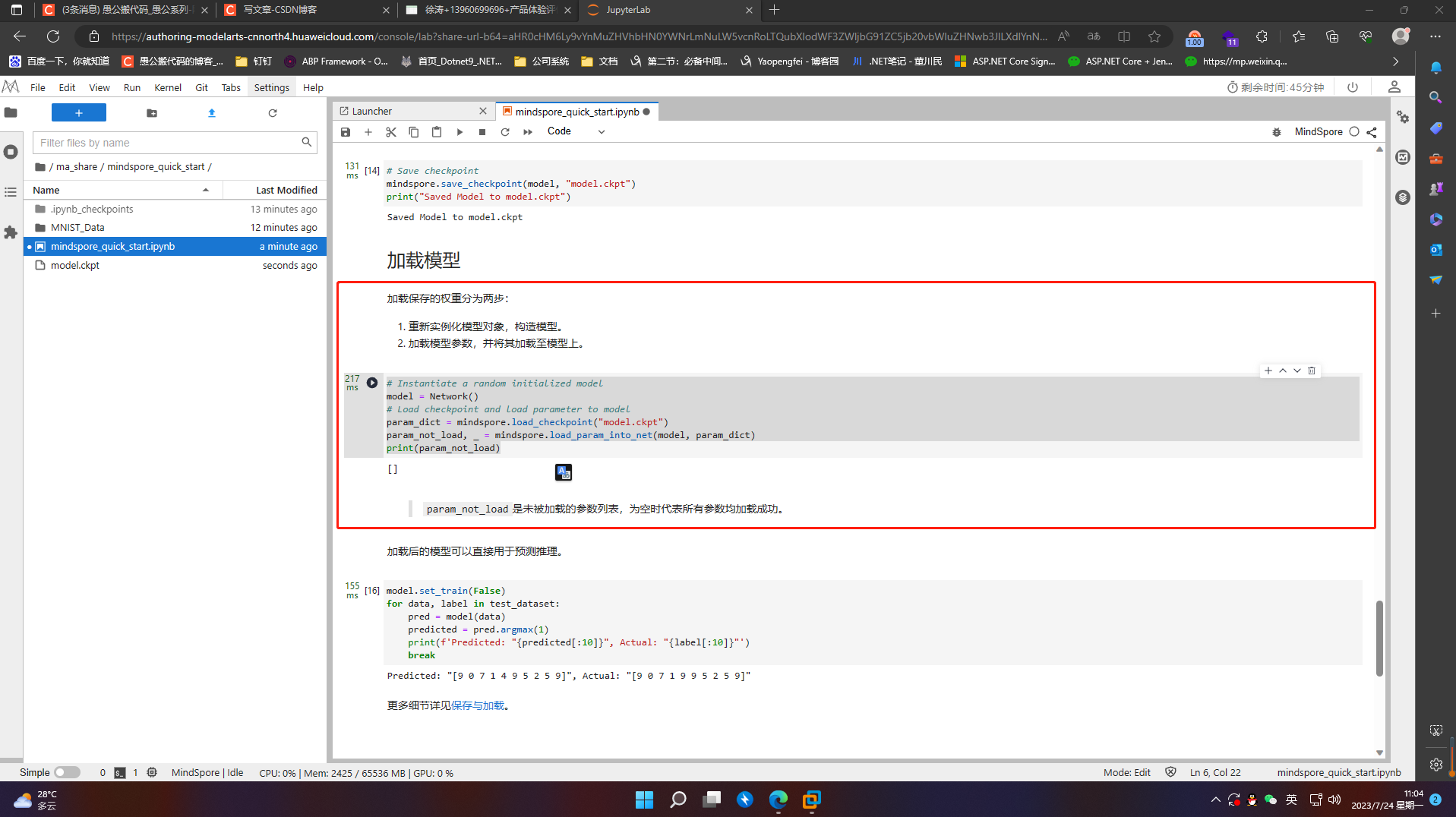Interrupt the kernel with the stop icon
This screenshot has height=817, width=1456.
coord(482,132)
